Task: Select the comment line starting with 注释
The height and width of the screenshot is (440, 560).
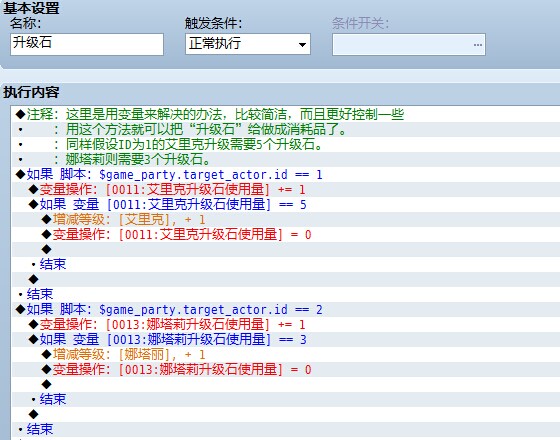Action: tap(286, 114)
